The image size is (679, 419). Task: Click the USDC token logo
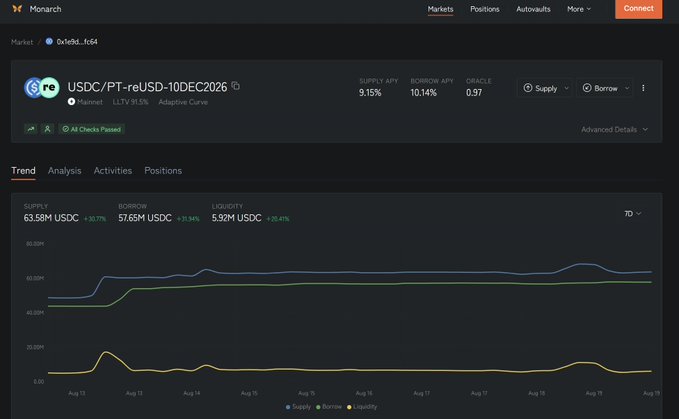pyautogui.click(x=33, y=88)
